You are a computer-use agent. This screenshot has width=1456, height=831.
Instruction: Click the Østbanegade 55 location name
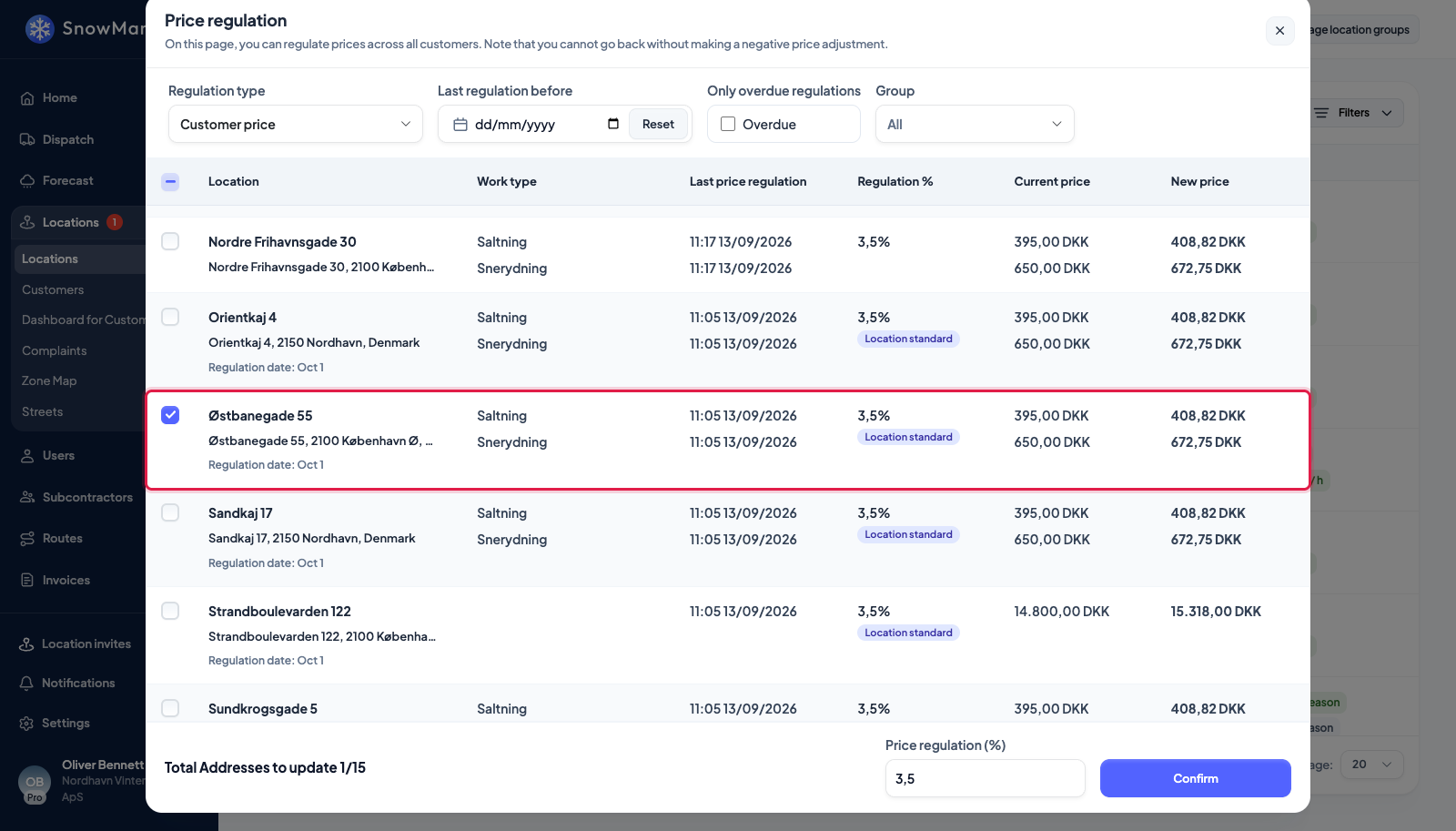[260, 416]
